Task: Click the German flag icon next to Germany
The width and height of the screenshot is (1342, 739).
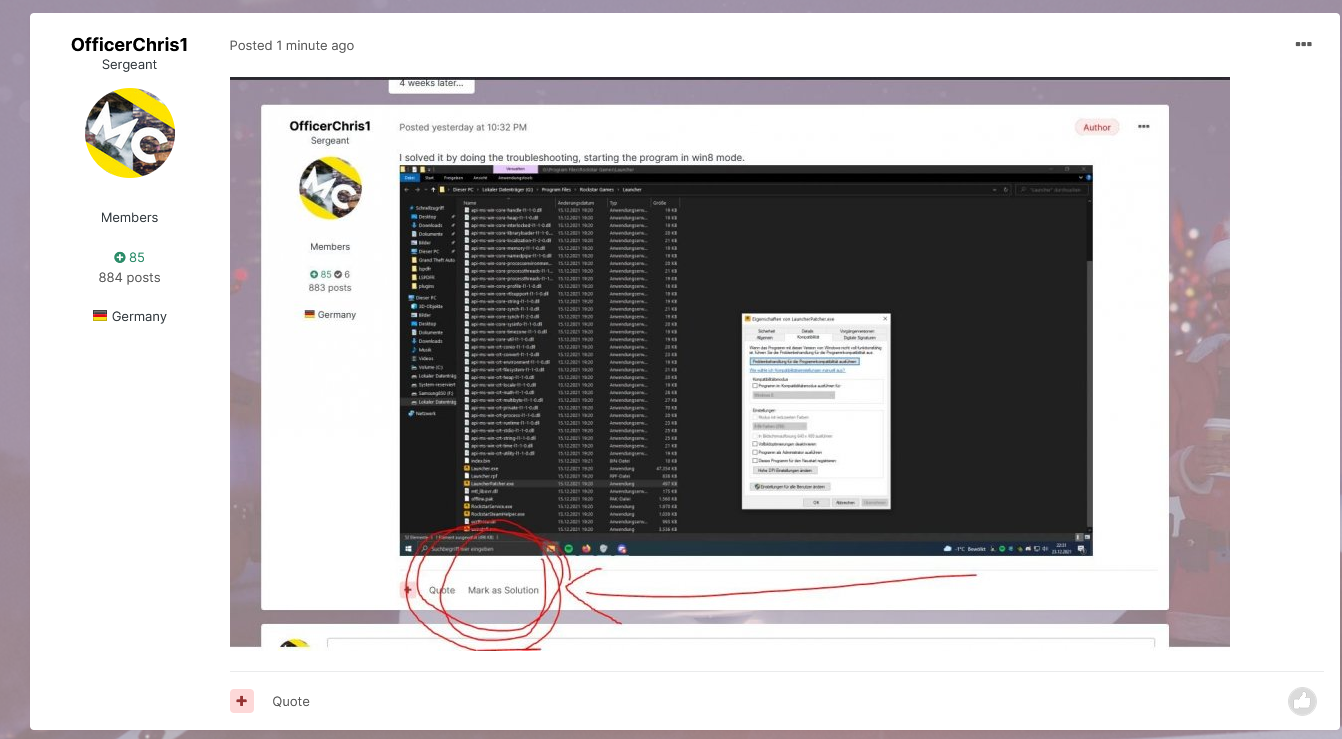Action: 100,316
